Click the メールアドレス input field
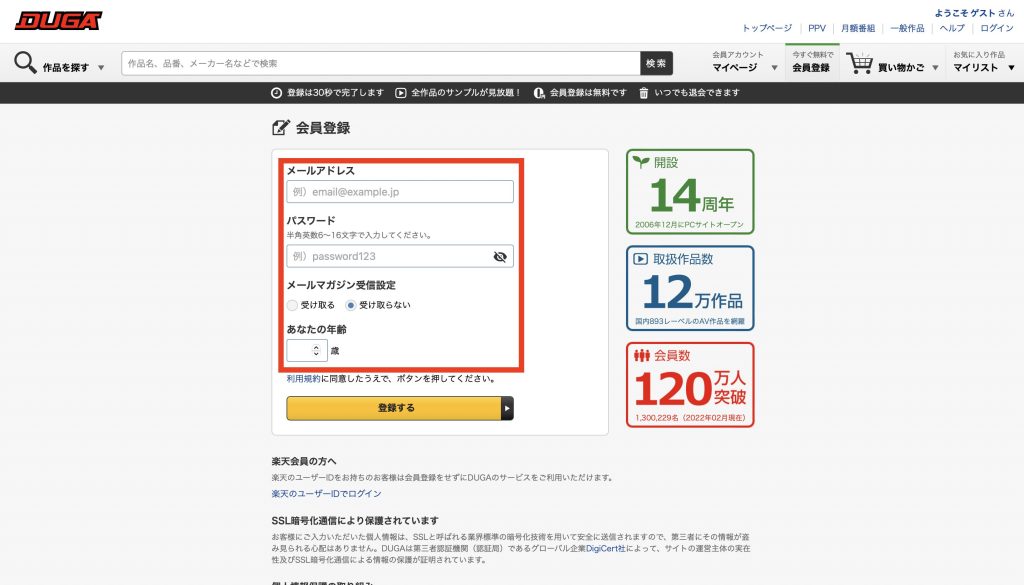 point(400,191)
